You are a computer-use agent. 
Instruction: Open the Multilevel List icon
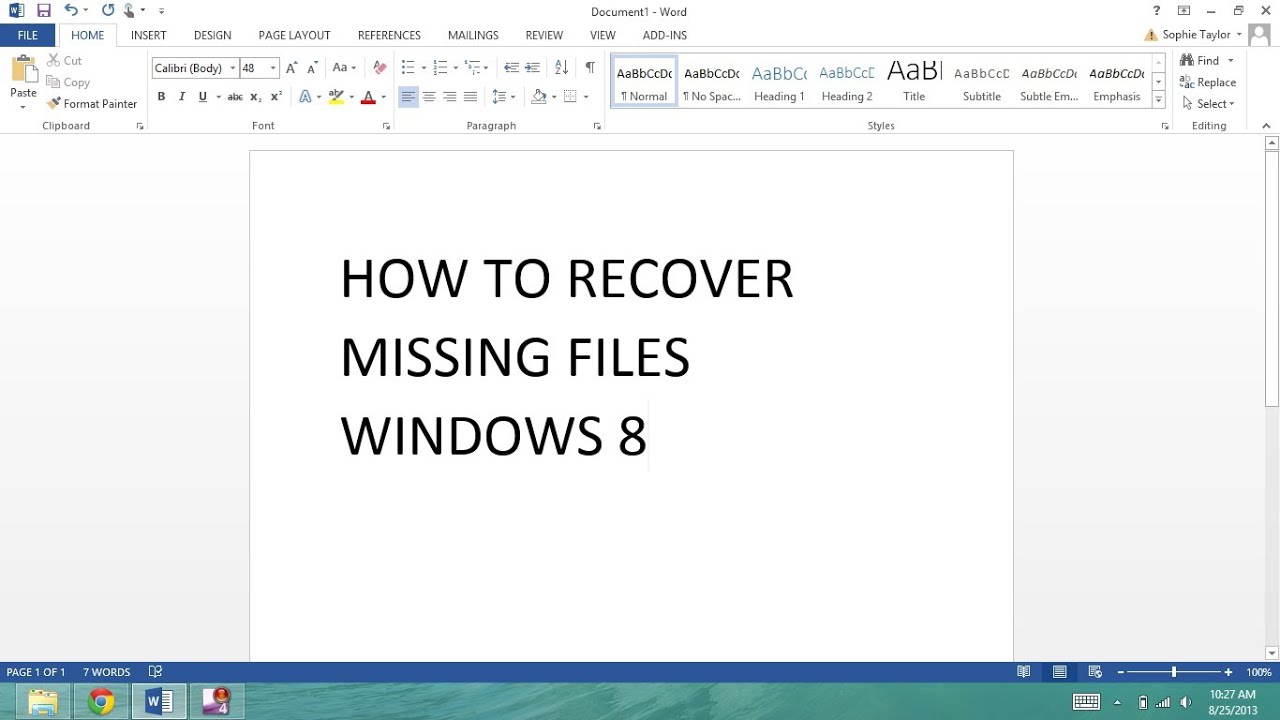click(472, 68)
